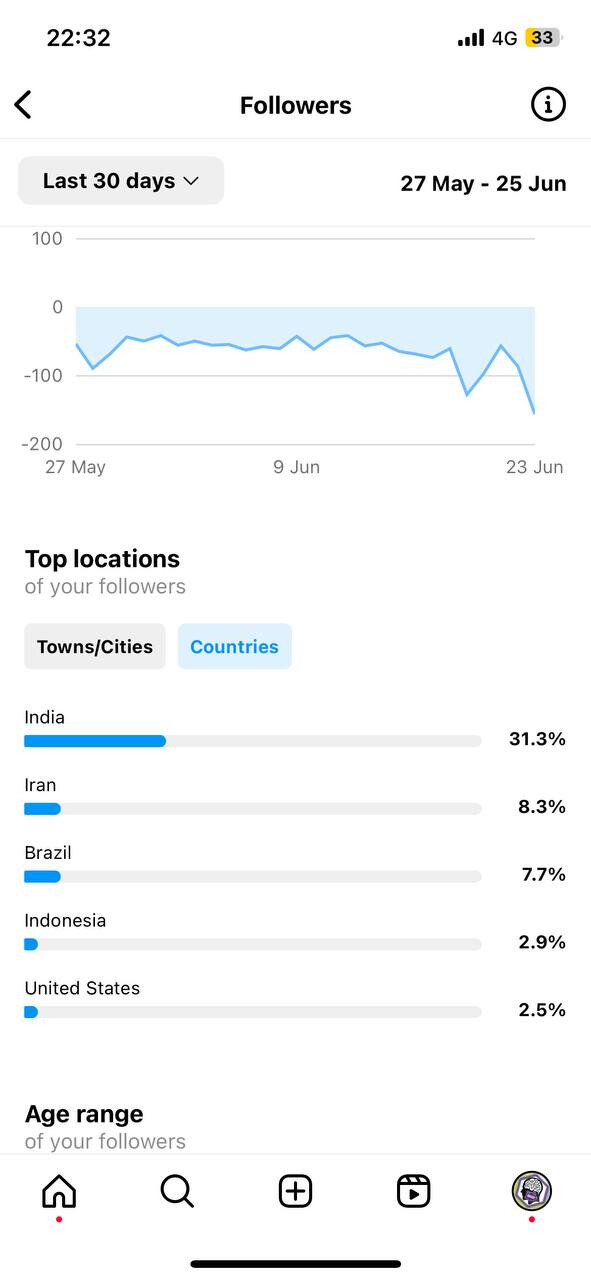Tap the follower growth line chart
The width and height of the screenshot is (591, 1280).
tap(305, 351)
